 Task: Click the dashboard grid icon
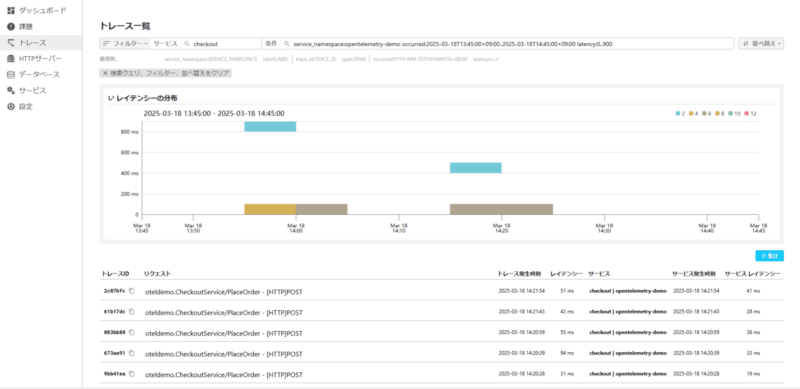pyautogui.click(x=11, y=10)
